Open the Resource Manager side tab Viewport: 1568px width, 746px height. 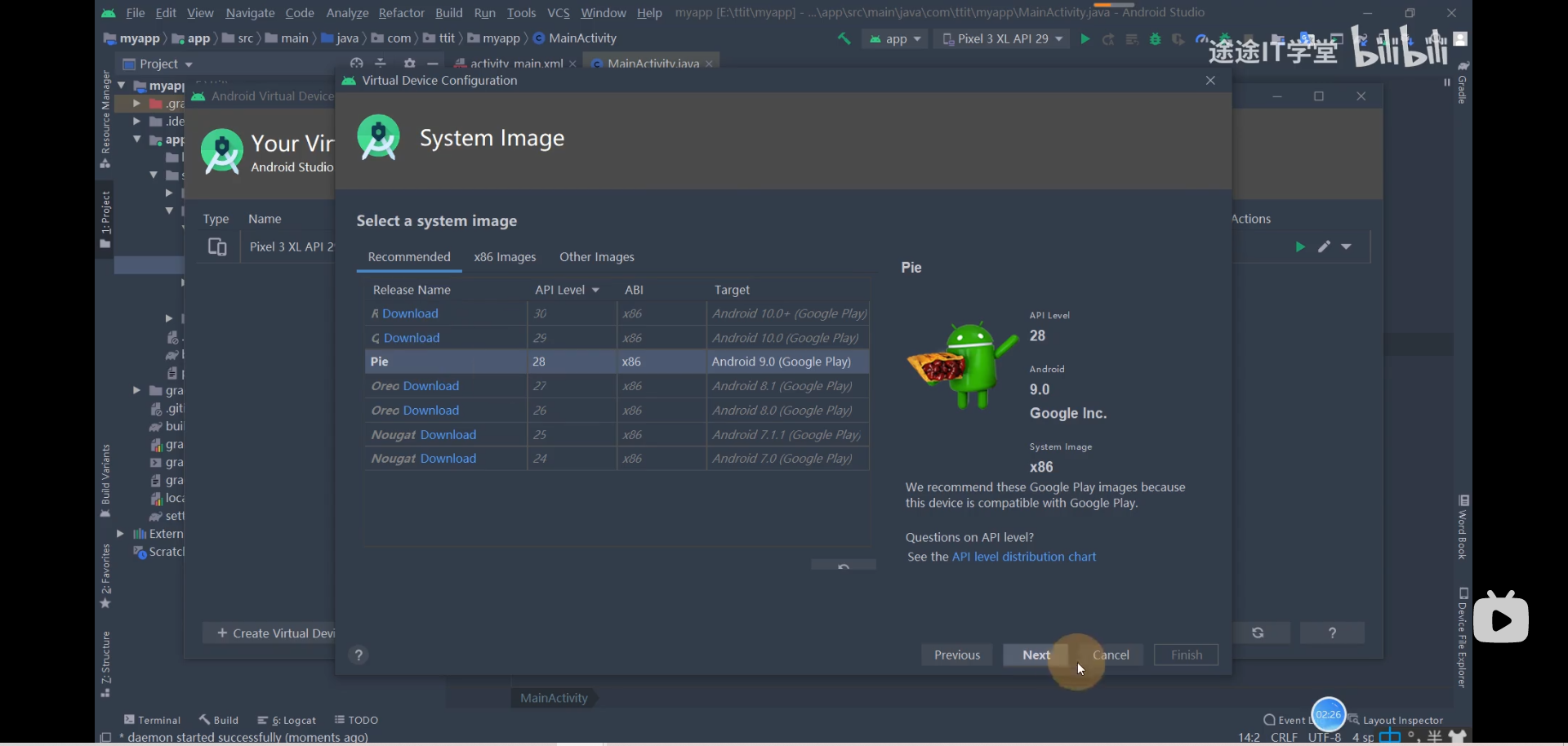point(105,119)
